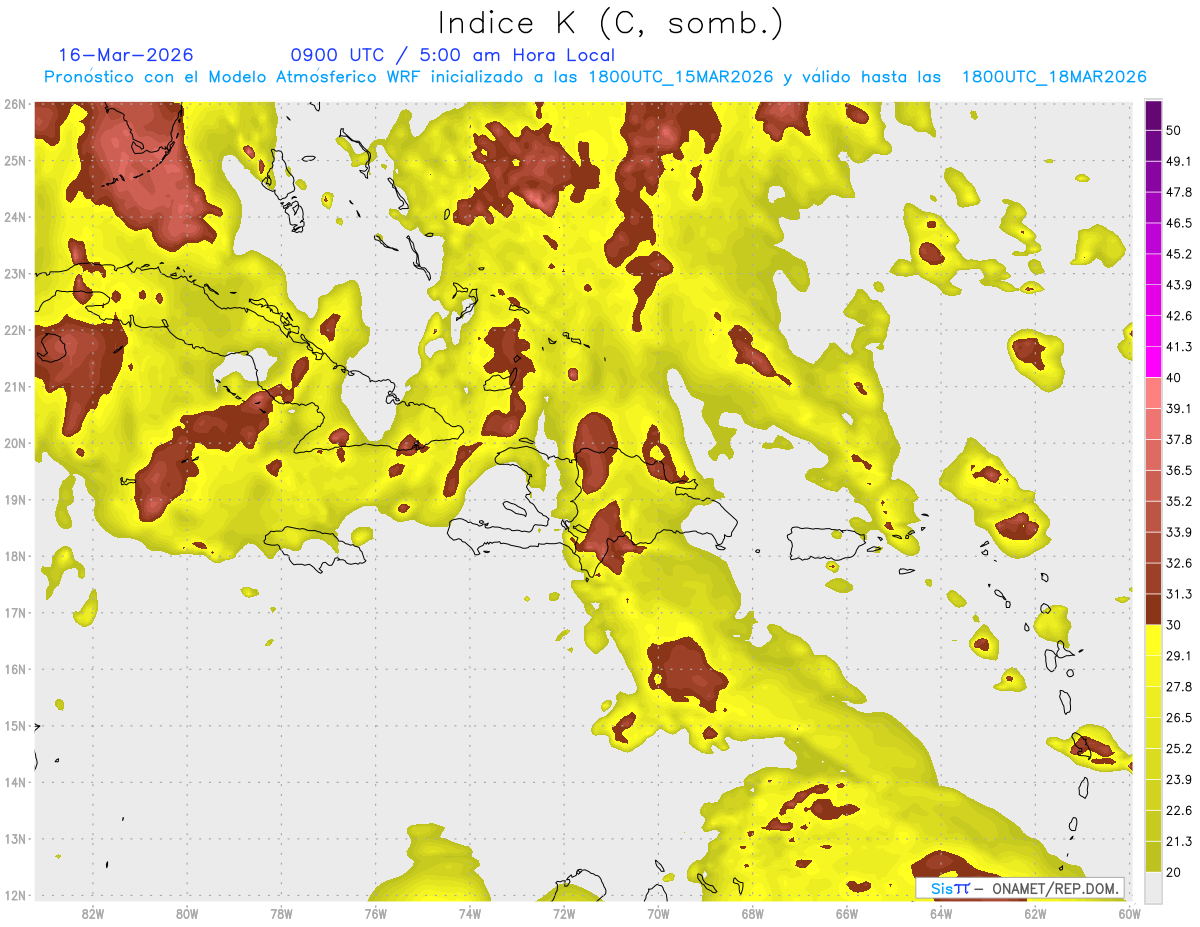
Task: Click the colorbar value '36.5'
Action: pyautogui.click(x=1180, y=470)
